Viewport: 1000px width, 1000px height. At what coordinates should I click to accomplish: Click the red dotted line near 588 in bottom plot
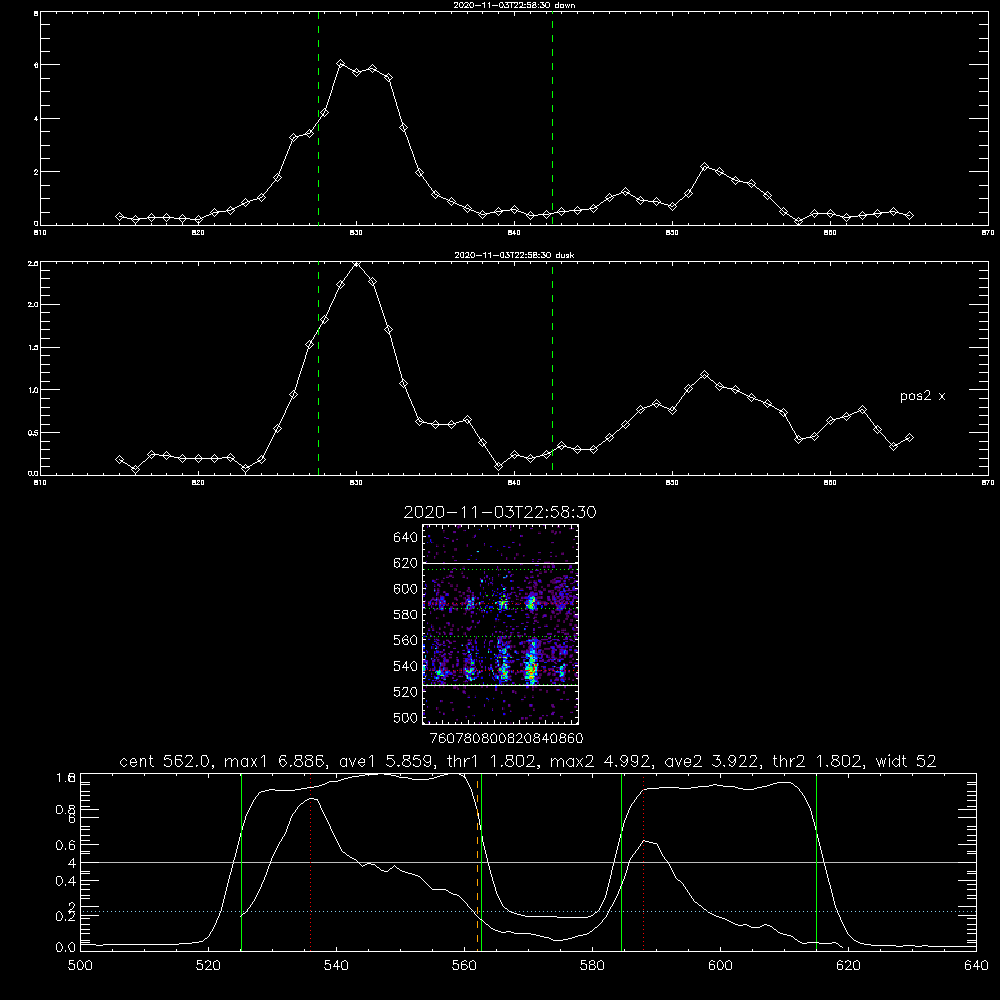click(643, 861)
